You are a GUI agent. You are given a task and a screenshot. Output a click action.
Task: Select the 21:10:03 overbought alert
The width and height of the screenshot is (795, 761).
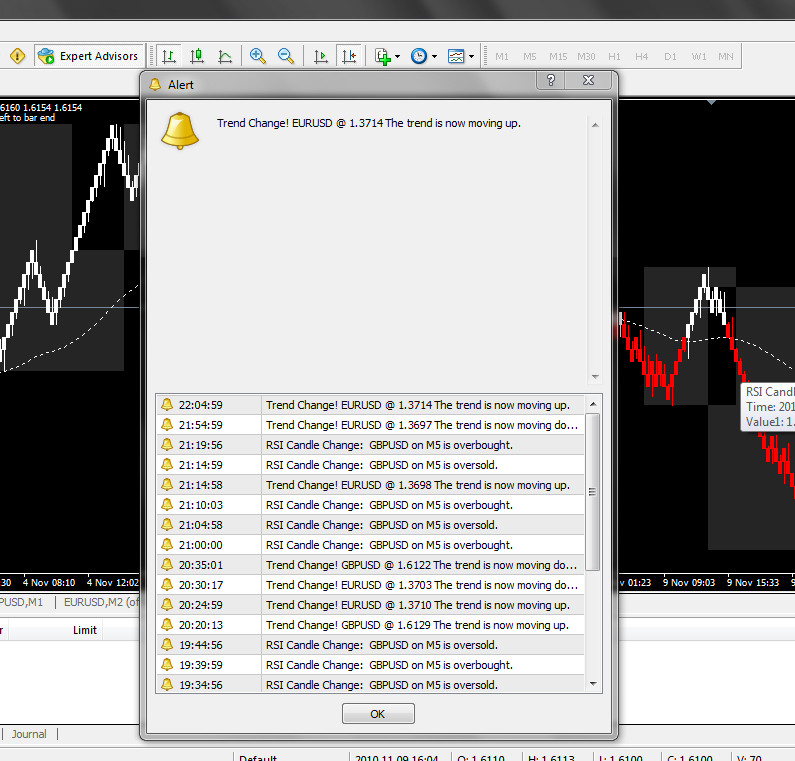(370, 505)
